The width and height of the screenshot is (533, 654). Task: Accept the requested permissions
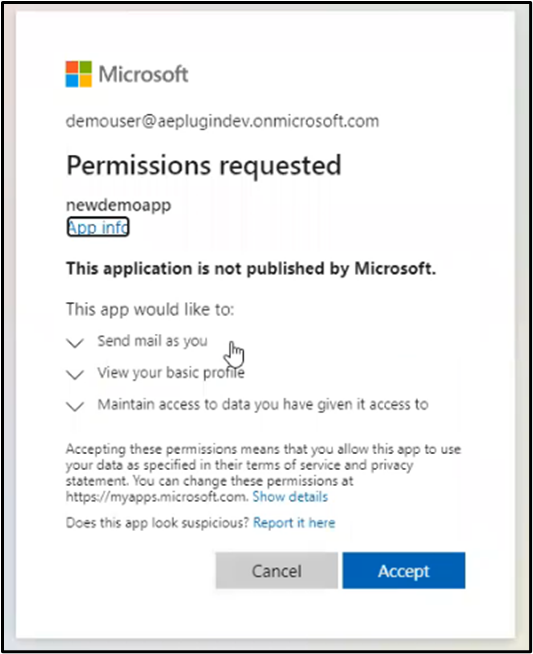[x=404, y=571]
